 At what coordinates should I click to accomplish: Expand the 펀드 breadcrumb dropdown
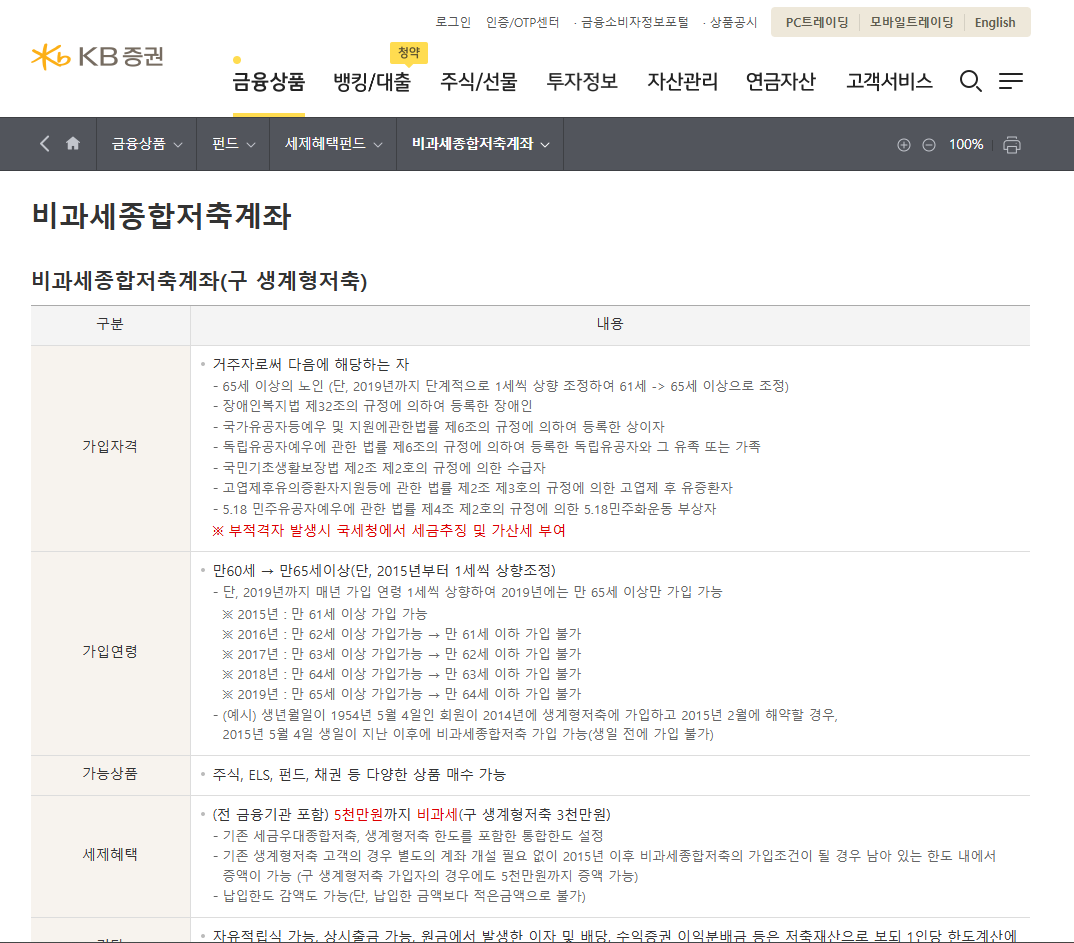point(234,144)
